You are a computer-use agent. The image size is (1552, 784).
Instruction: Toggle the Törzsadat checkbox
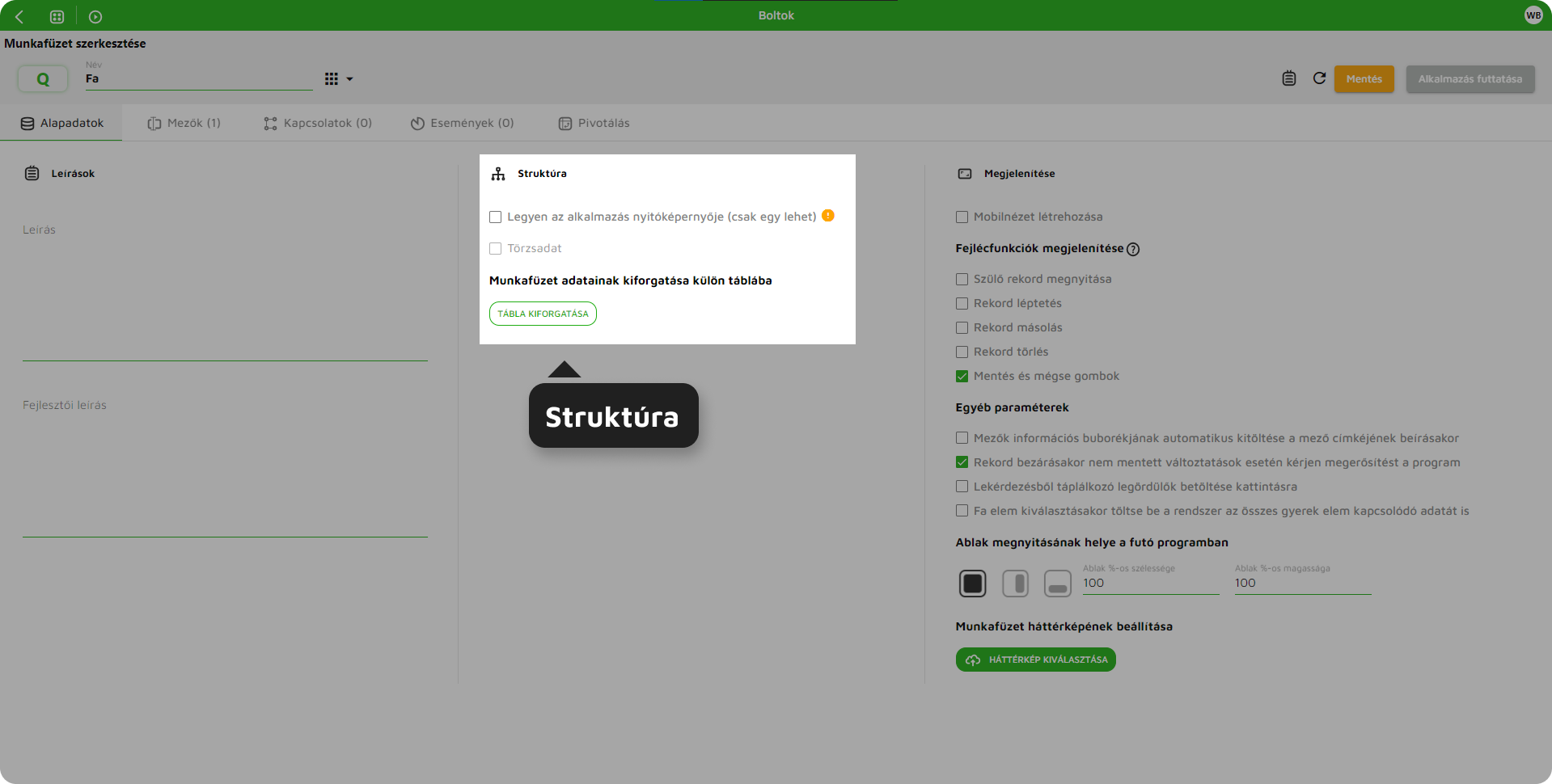(495, 248)
